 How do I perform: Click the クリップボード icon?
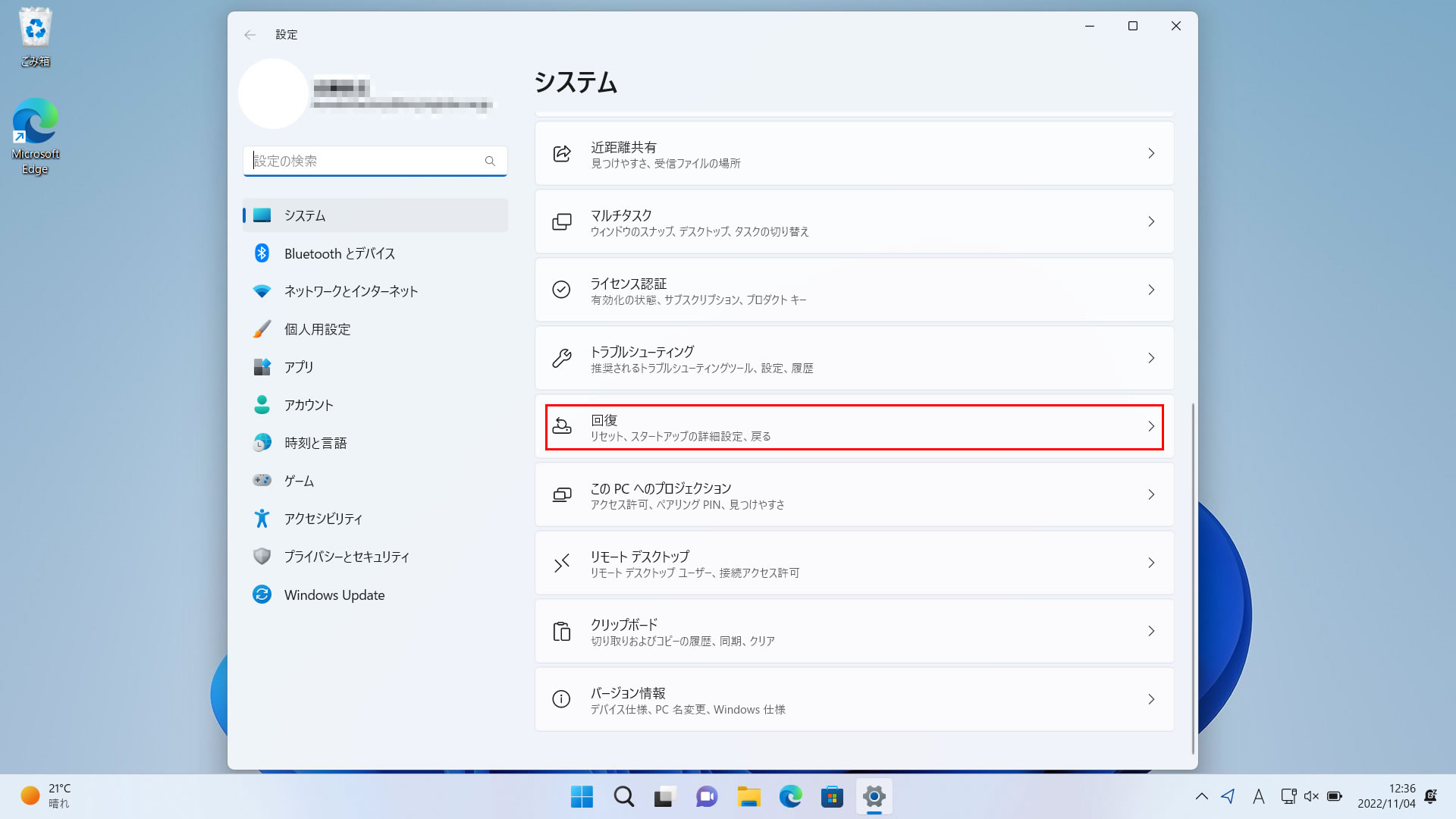tap(562, 631)
